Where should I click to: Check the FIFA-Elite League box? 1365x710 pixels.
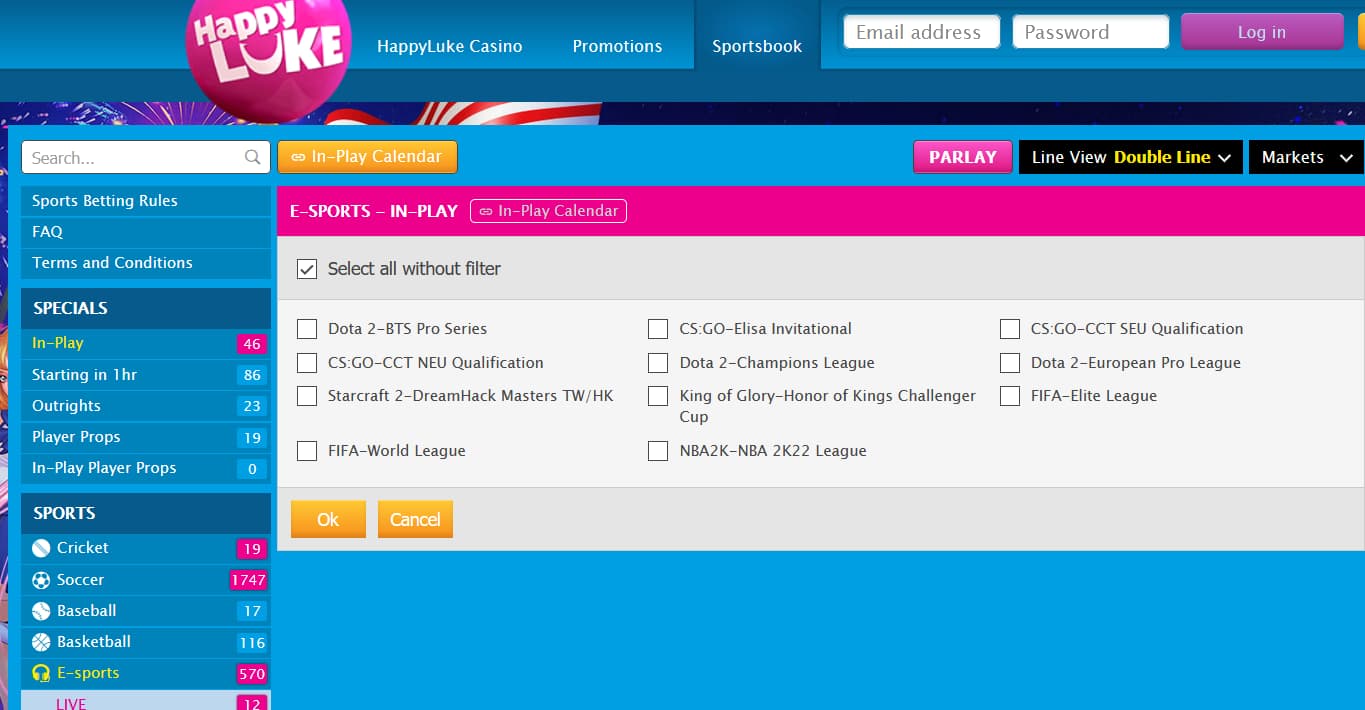pyautogui.click(x=1010, y=396)
